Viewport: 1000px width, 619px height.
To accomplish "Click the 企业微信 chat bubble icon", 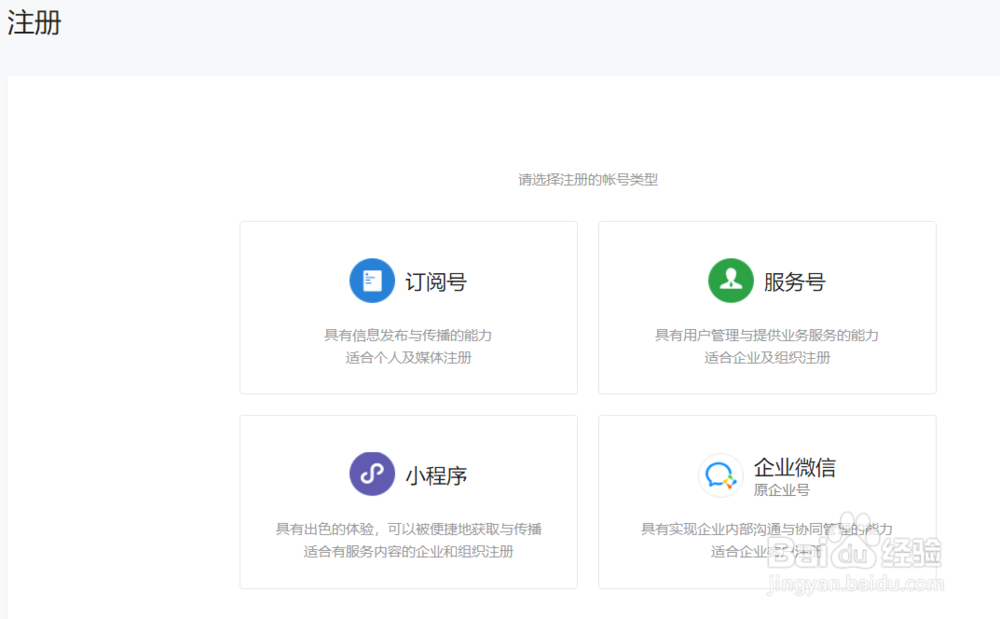I will click(x=721, y=475).
